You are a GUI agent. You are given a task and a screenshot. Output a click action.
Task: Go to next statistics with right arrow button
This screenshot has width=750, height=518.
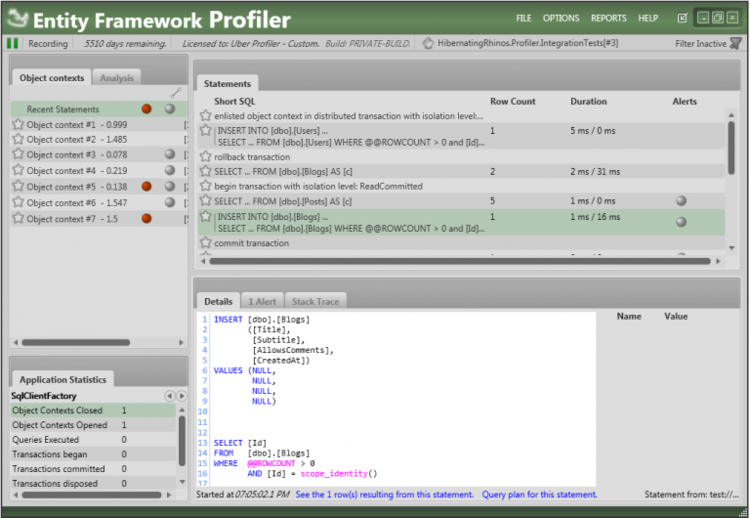(x=182, y=396)
